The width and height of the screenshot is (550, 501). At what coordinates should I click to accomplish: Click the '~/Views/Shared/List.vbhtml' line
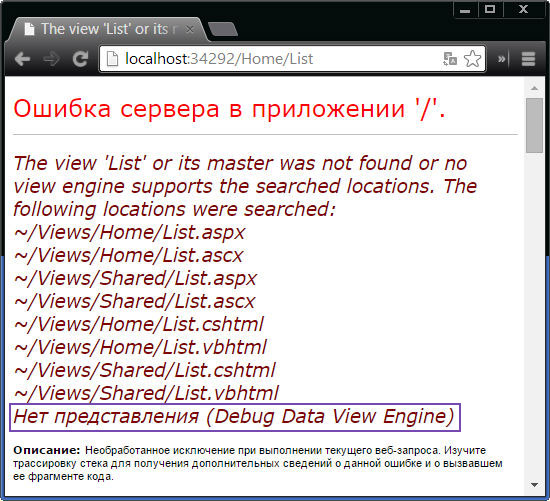coord(146,393)
